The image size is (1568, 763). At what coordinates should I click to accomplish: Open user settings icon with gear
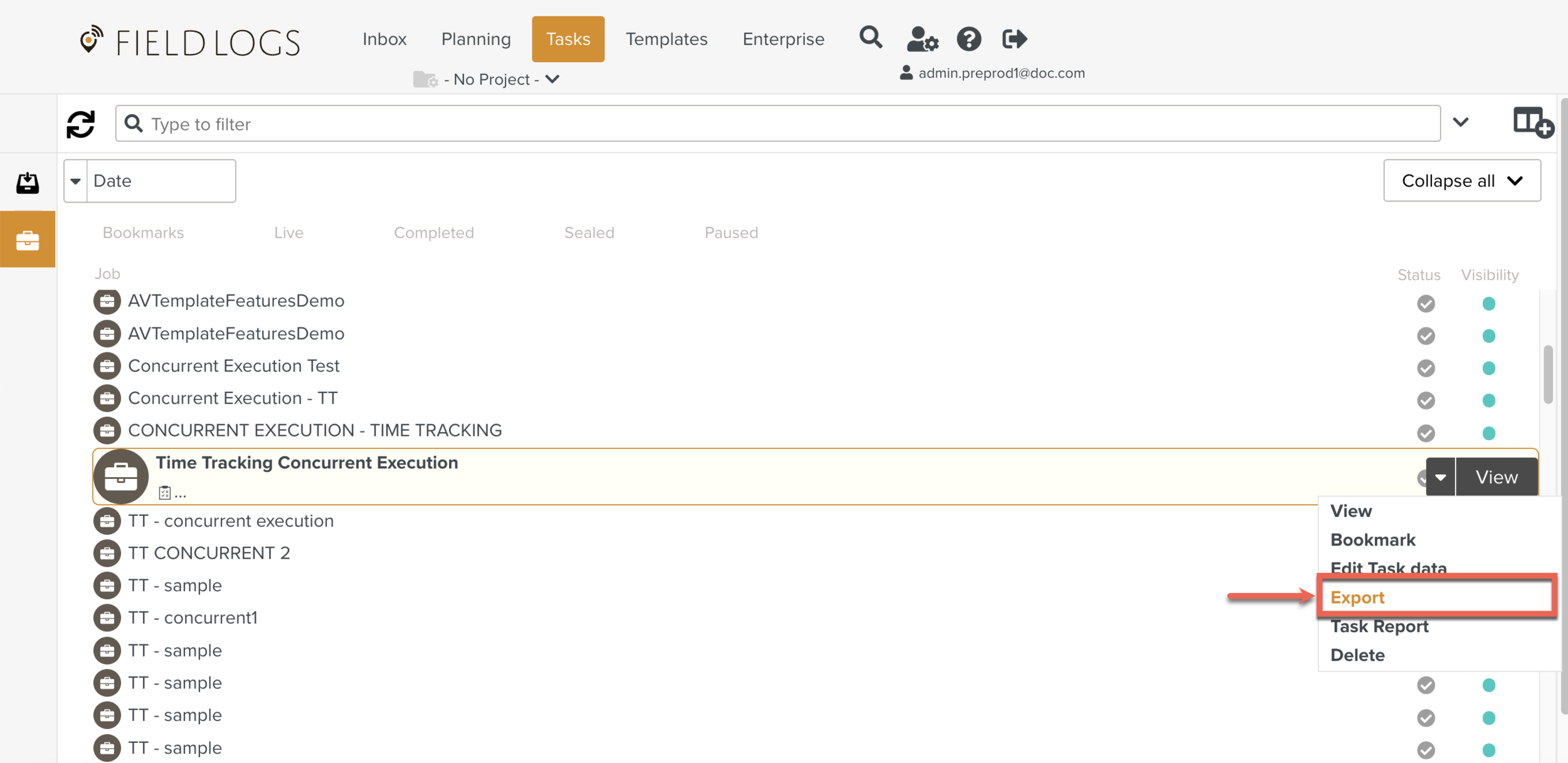click(922, 39)
